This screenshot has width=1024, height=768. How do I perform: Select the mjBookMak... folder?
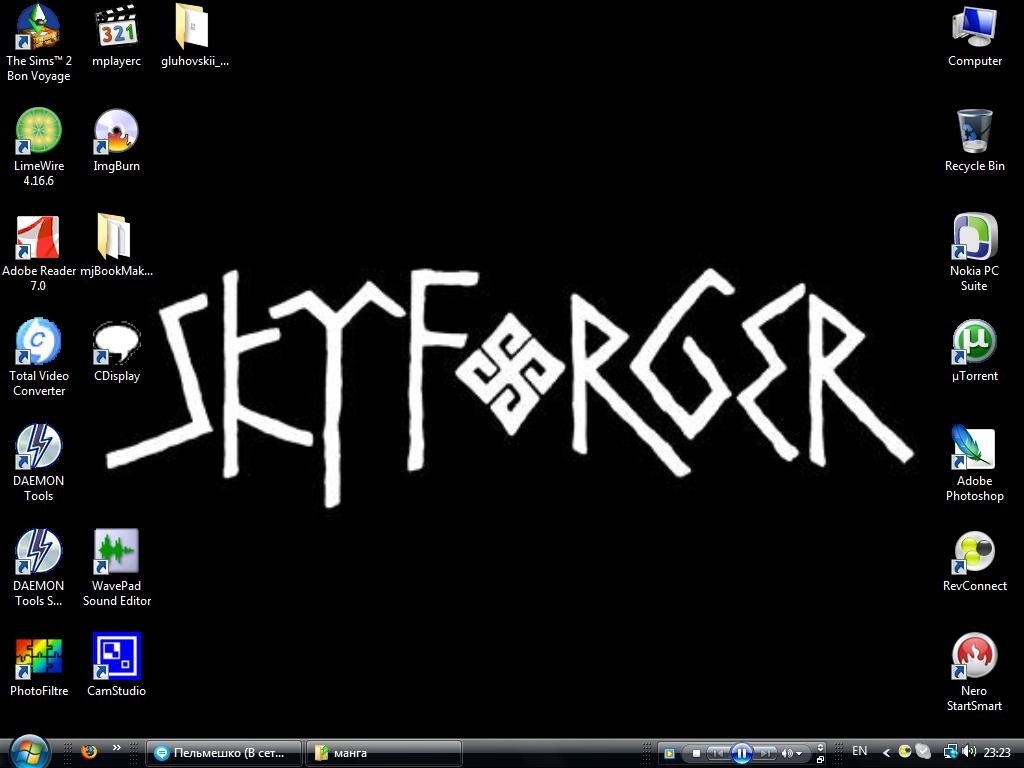click(116, 246)
